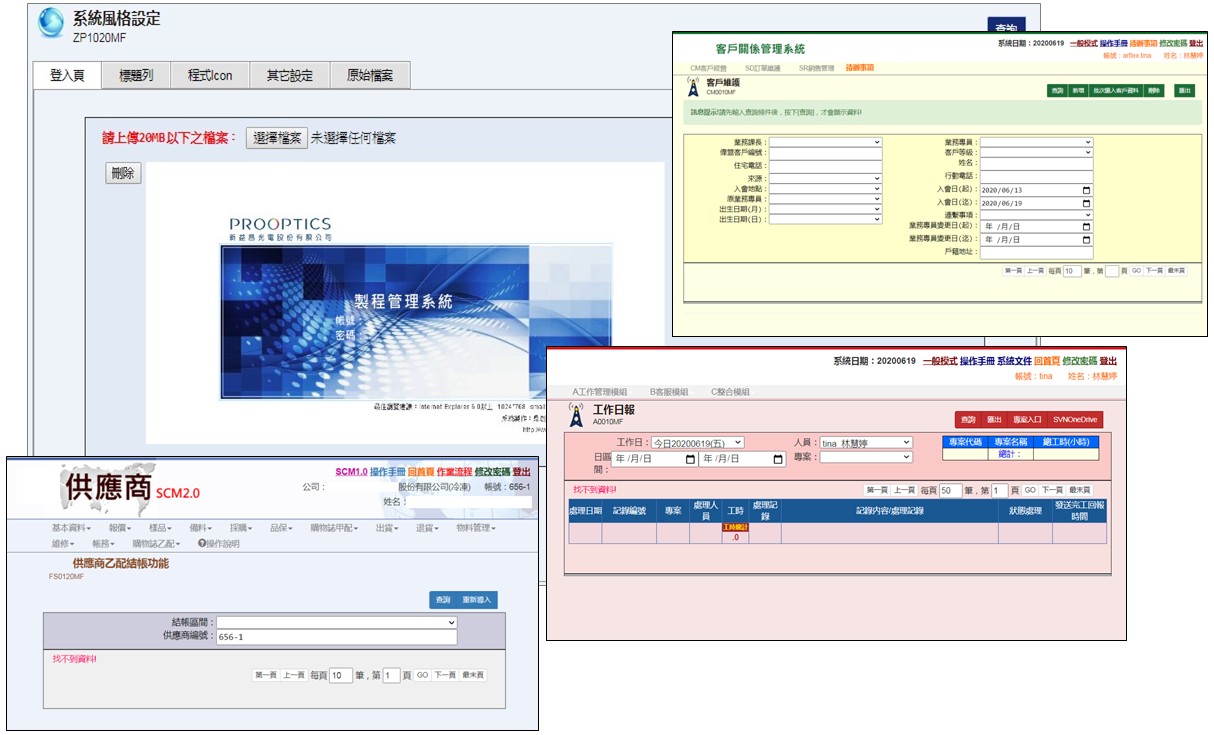Click the antenna icon next to 工作日報
Viewport: 1214px width, 735px height.
point(576,415)
